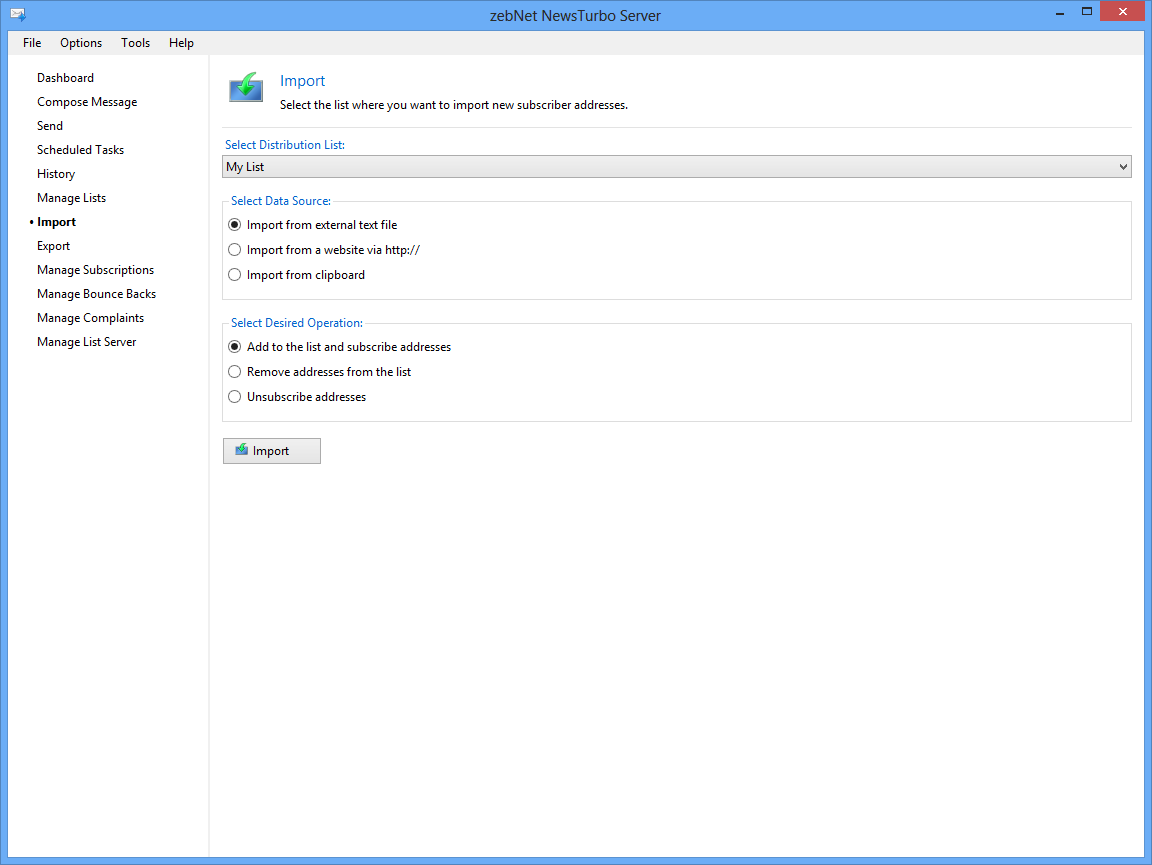The image size is (1152, 865).
Task: Select Unsubscribe addresses option
Action: 235,397
